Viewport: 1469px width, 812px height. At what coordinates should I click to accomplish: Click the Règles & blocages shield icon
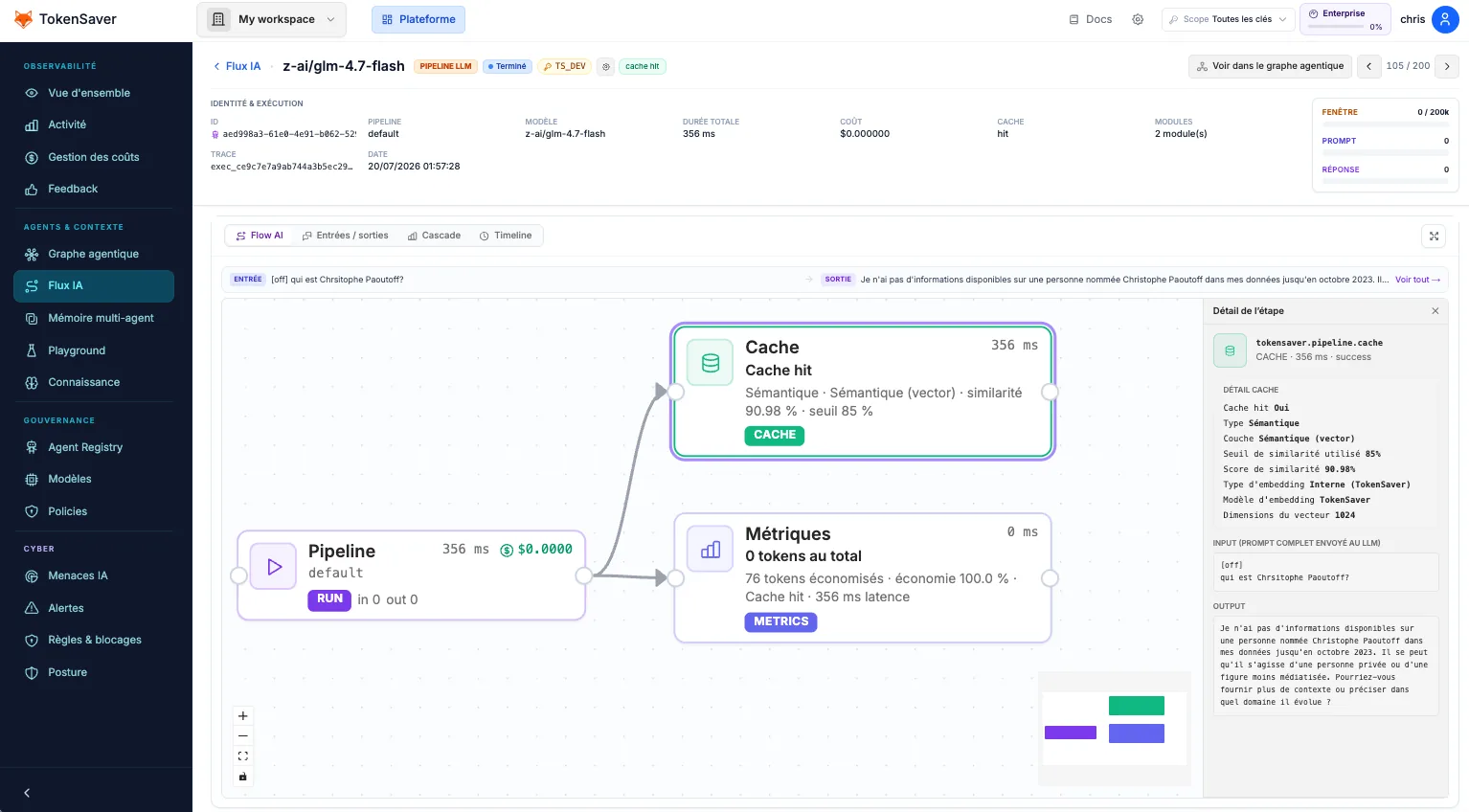click(x=32, y=640)
